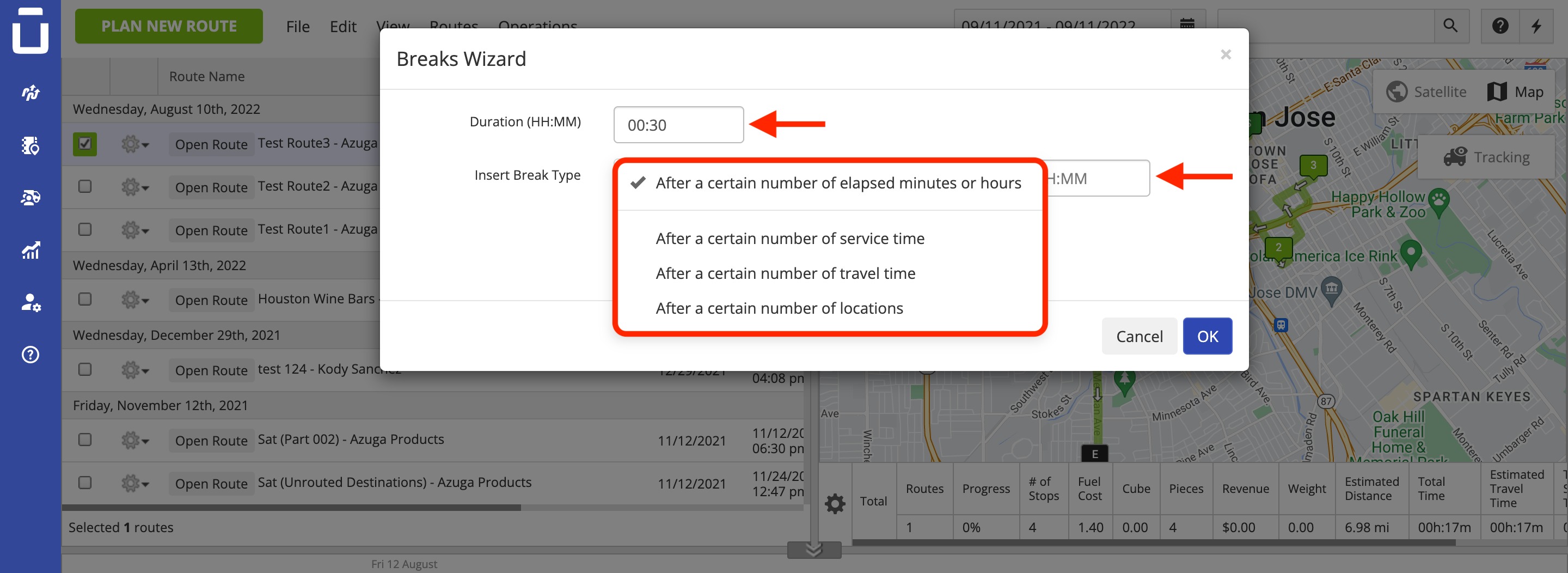Open the team vehicles sidebar icon

pyautogui.click(x=30, y=197)
